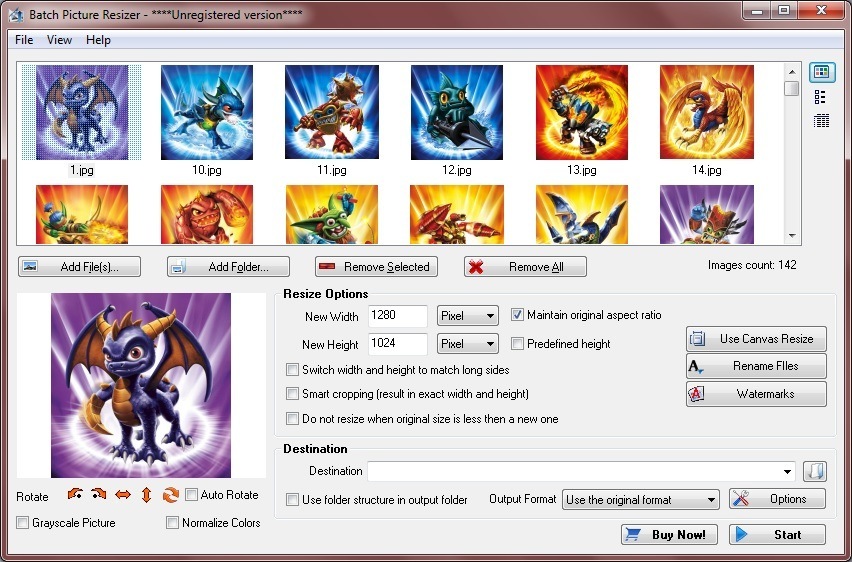Click the New Height input field
This screenshot has width=852, height=562.
tap(398, 344)
